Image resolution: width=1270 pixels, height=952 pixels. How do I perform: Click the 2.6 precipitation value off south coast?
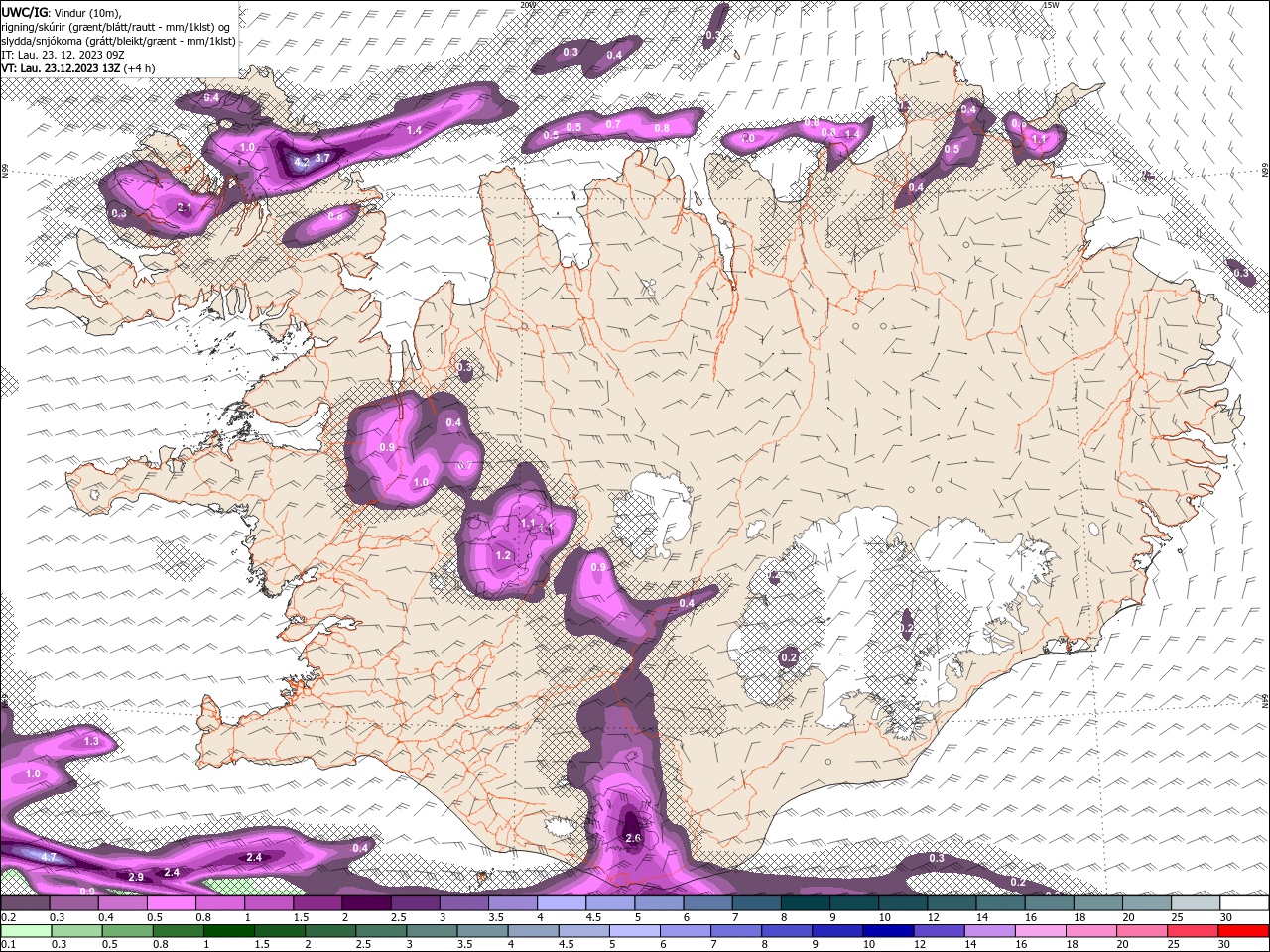pyautogui.click(x=634, y=839)
